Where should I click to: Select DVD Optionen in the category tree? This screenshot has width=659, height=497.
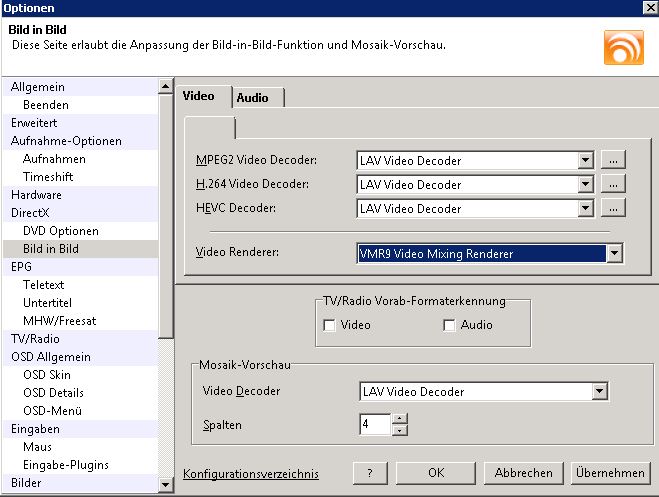(x=60, y=231)
